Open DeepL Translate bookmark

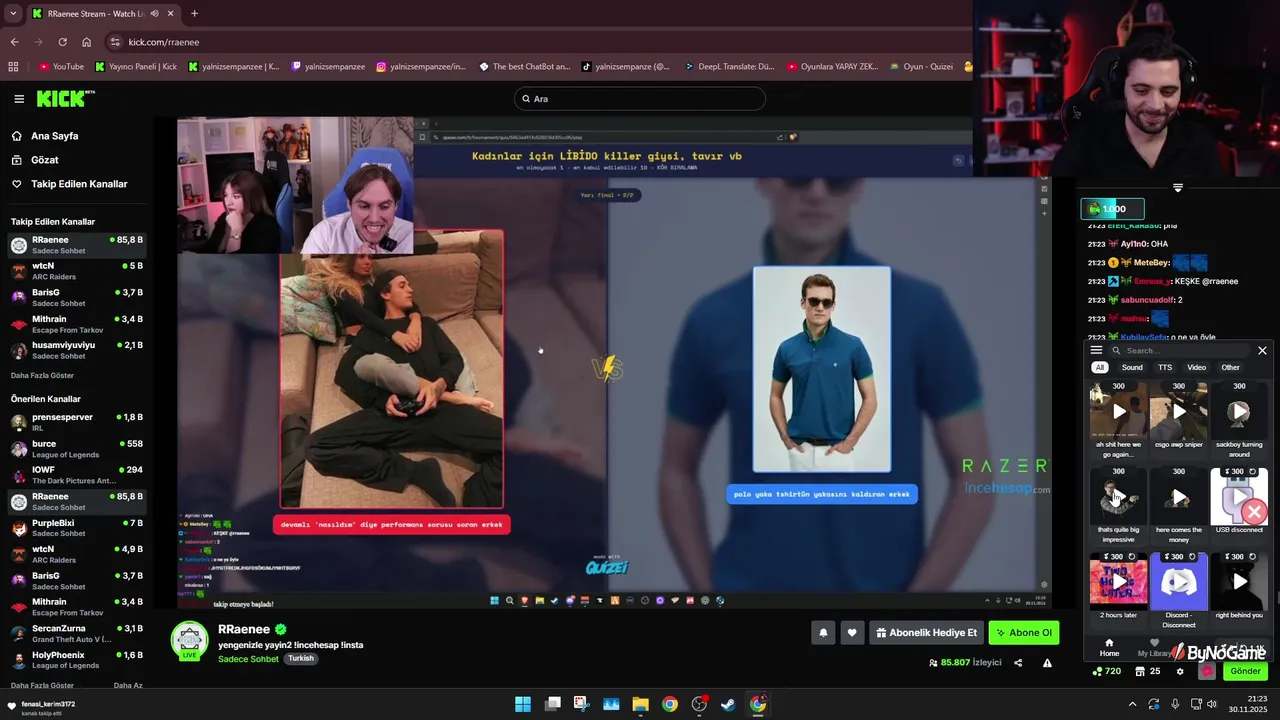pos(729,67)
